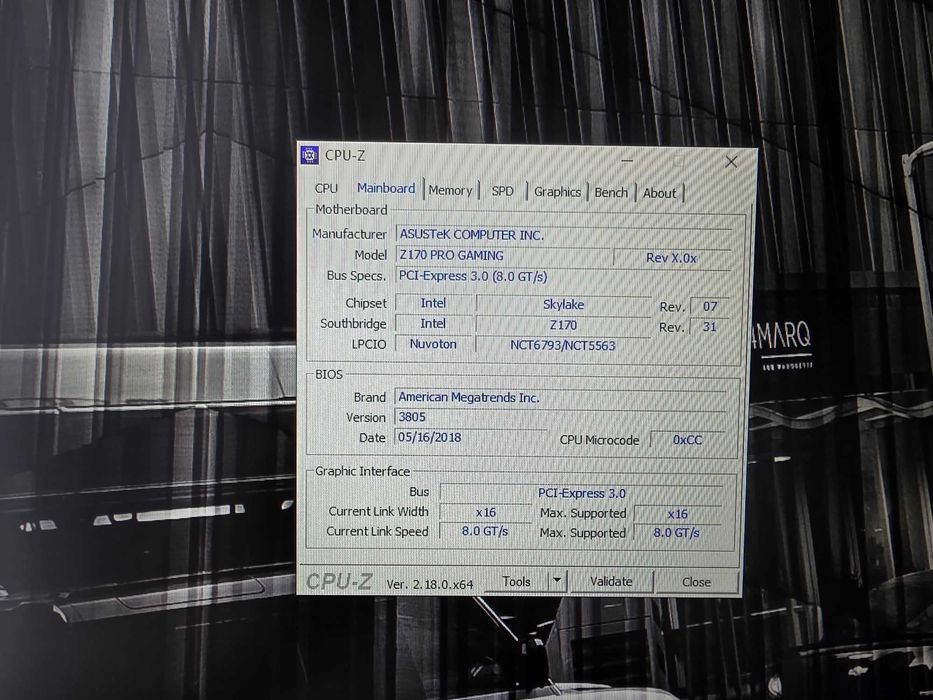Open the Bench tab
The width and height of the screenshot is (933, 700).
611,192
